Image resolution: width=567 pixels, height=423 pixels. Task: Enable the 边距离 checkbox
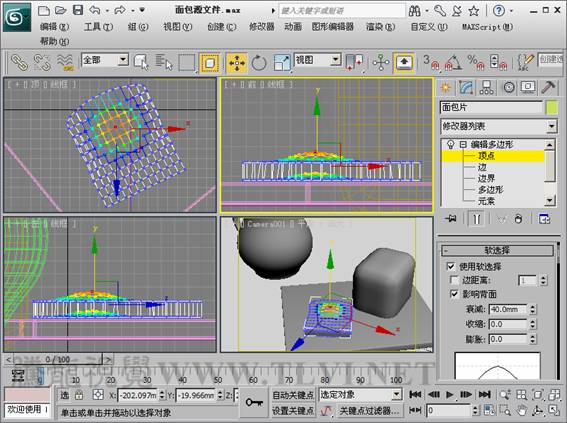click(454, 280)
